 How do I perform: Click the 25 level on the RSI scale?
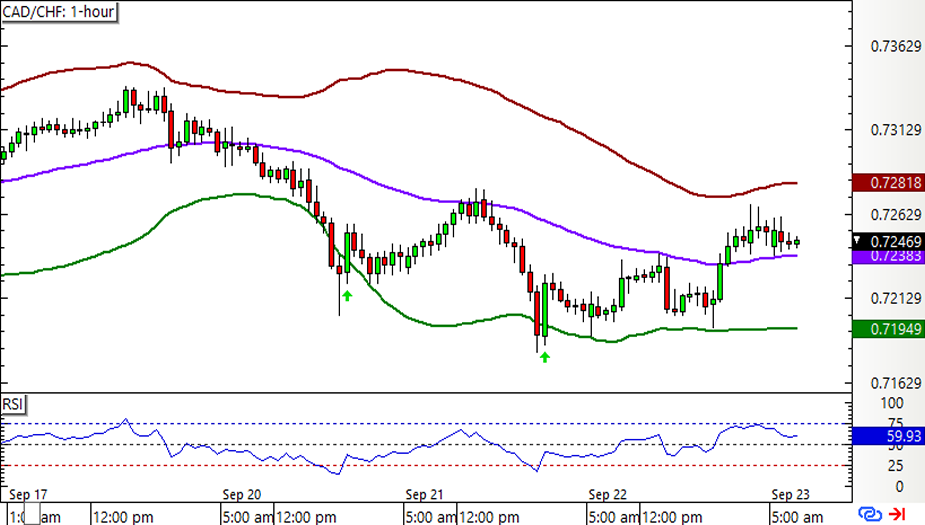click(896, 466)
